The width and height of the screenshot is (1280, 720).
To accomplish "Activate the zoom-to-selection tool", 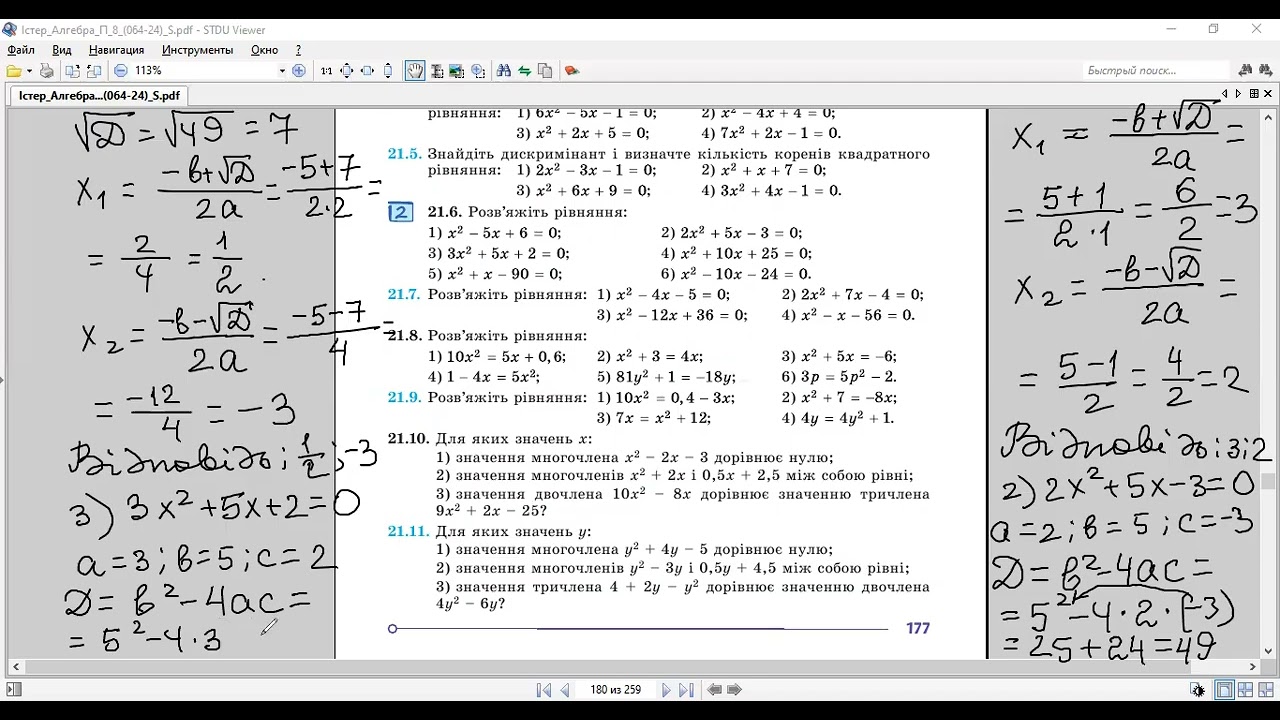I will [x=478, y=71].
